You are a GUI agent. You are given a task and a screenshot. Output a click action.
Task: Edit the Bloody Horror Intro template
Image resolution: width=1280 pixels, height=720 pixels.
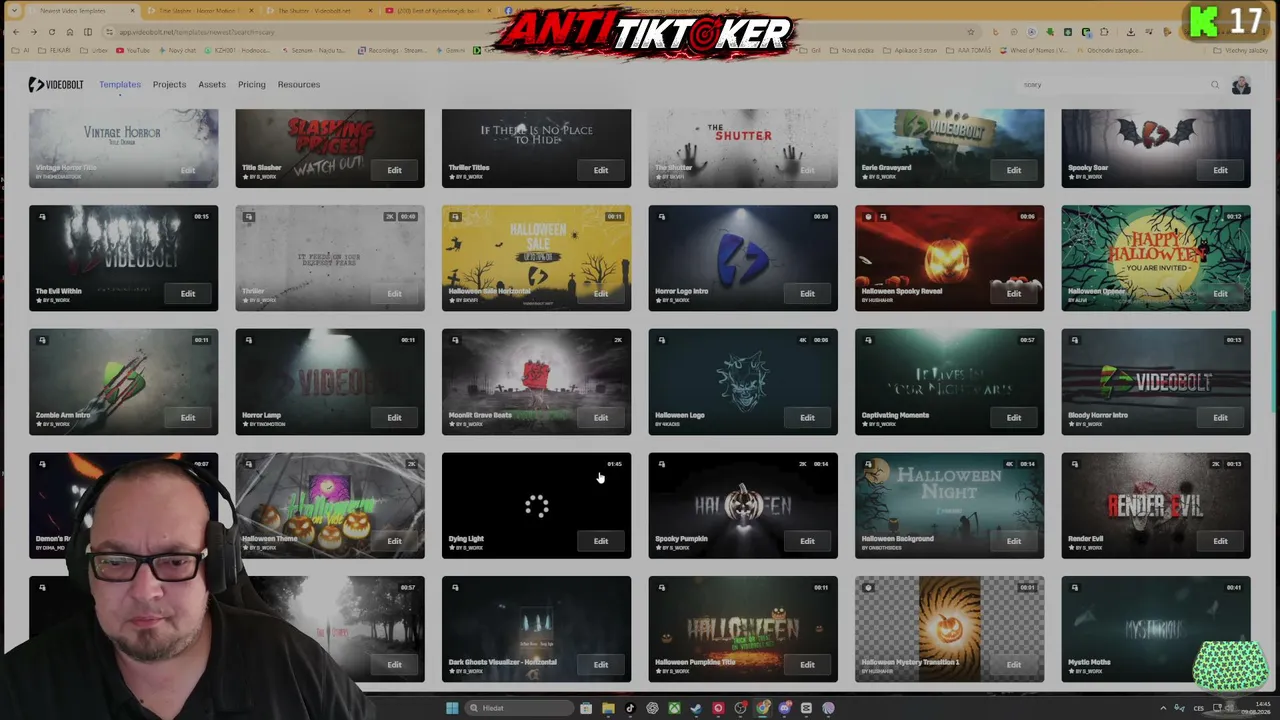pos(1220,418)
